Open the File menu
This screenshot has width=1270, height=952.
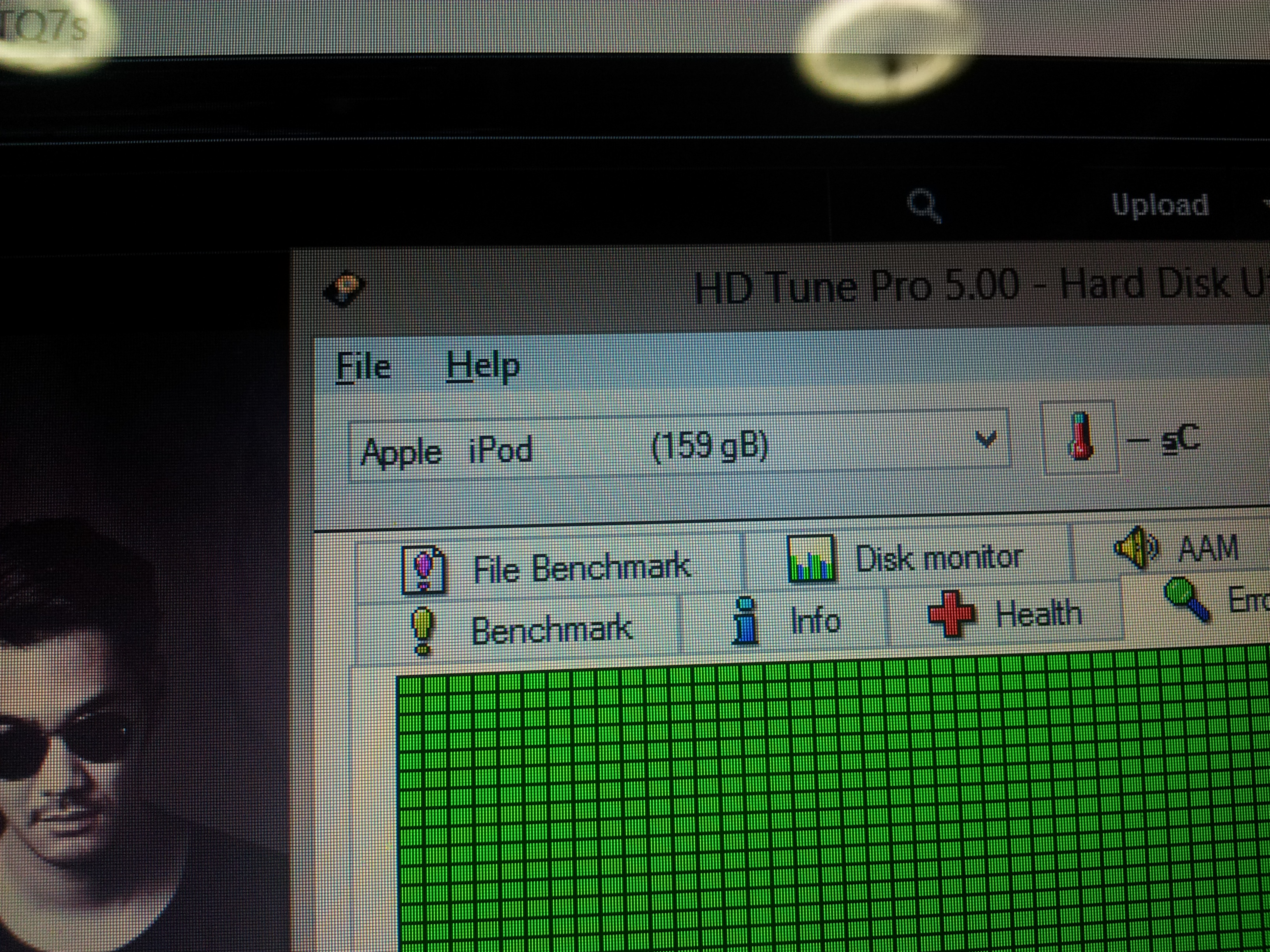(x=363, y=366)
